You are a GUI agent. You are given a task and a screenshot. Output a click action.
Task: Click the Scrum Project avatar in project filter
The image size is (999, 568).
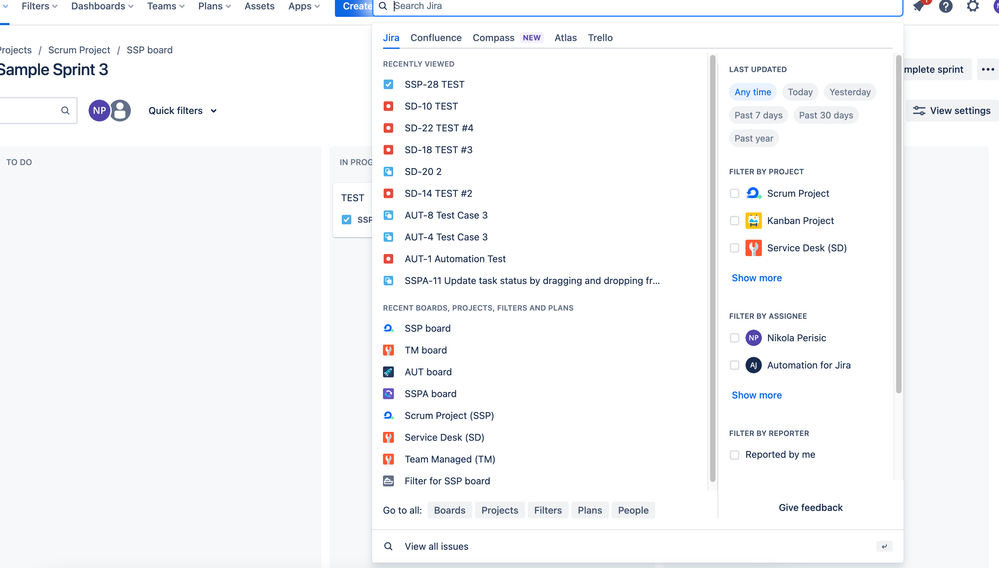coord(754,193)
